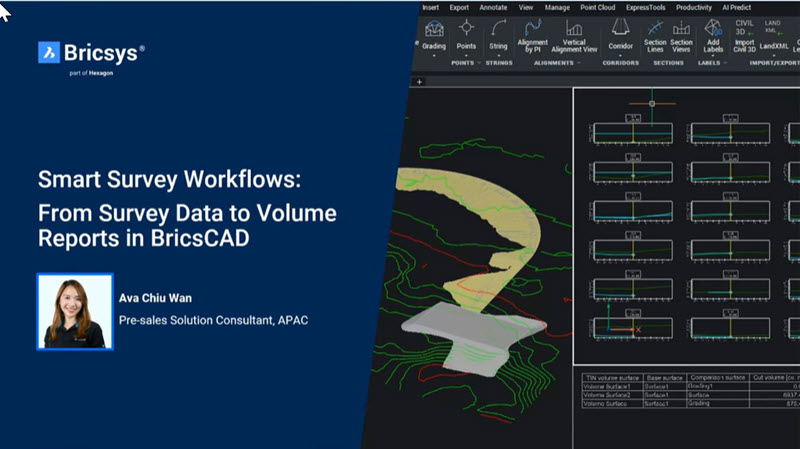Click the SECTIONS panel label
Viewport: 800px width, 449px height.
pyautogui.click(x=668, y=63)
